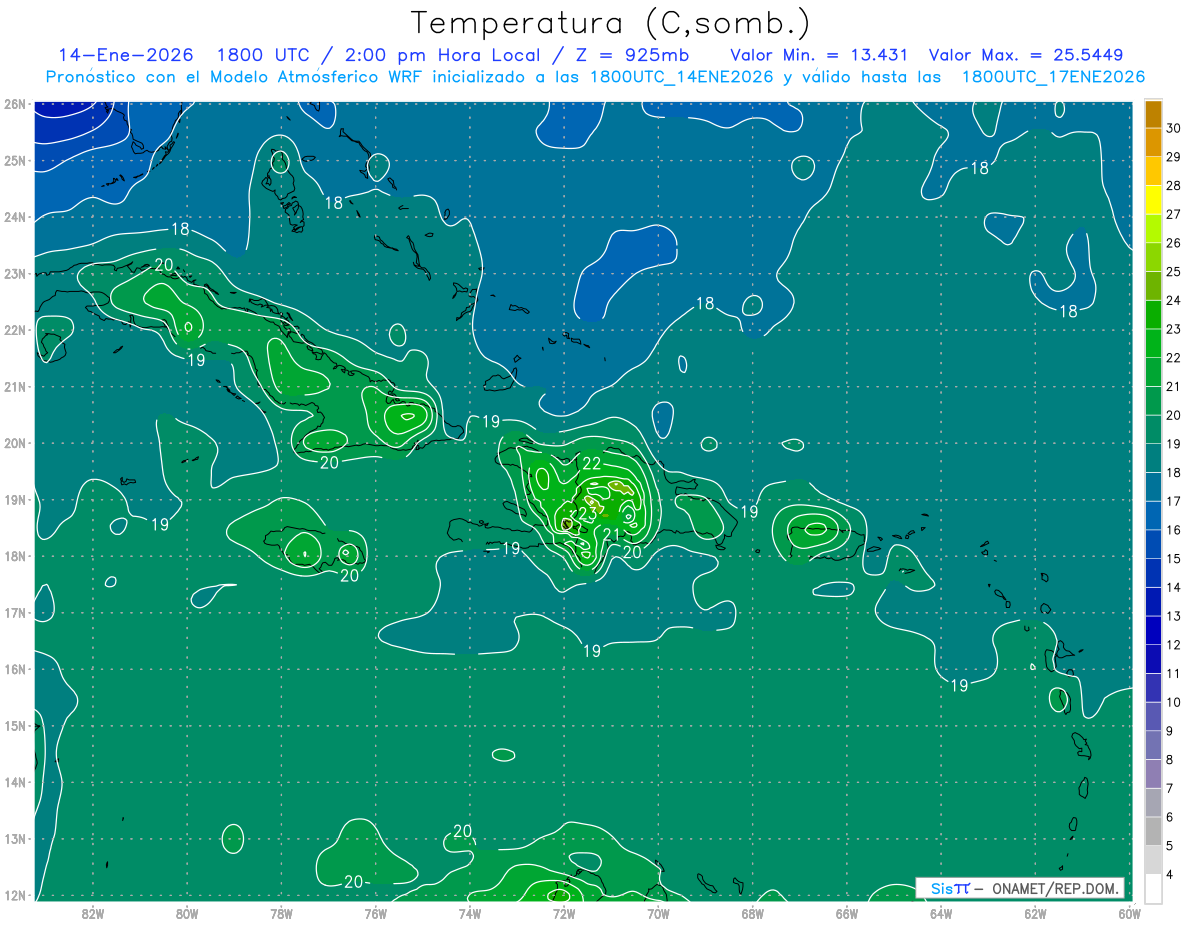Click the 70W longitude tick label

(x=658, y=912)
